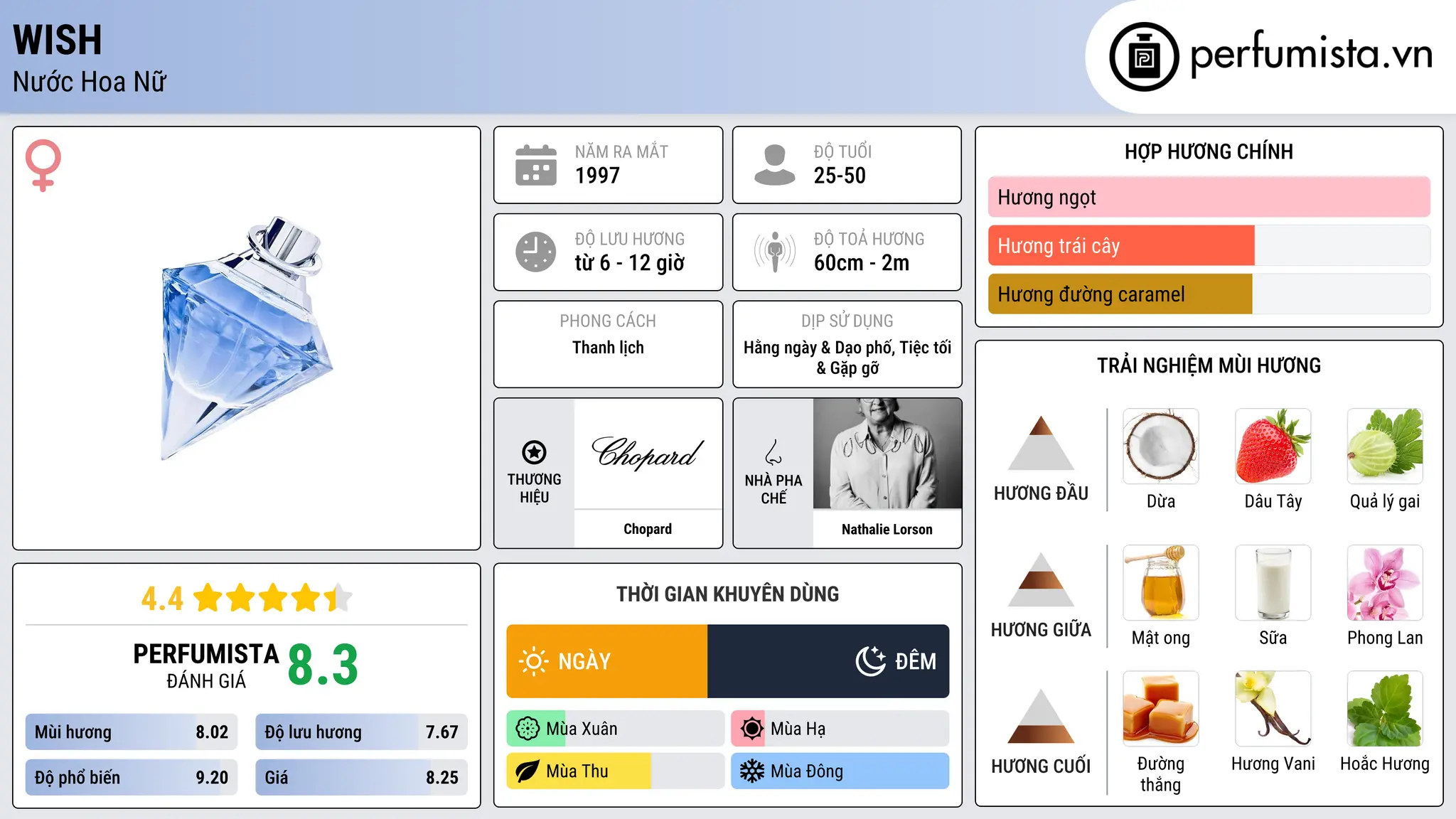
Task: Click the Nathalie Lorson perfumer name
Action: (x=887, y=529)
